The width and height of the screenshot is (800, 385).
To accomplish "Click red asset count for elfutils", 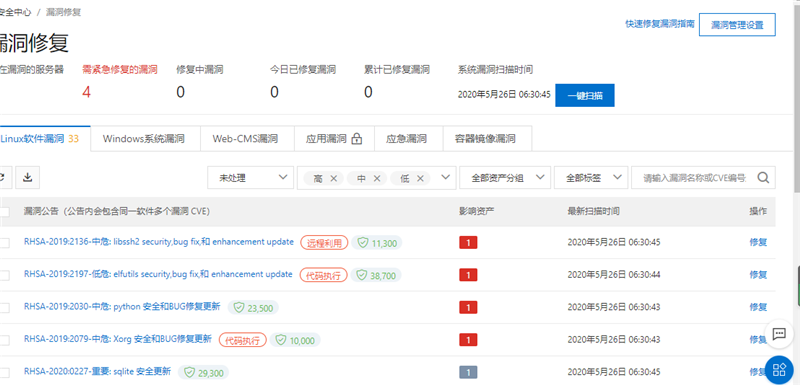I will pyautogui.click(x=468, y=275).
